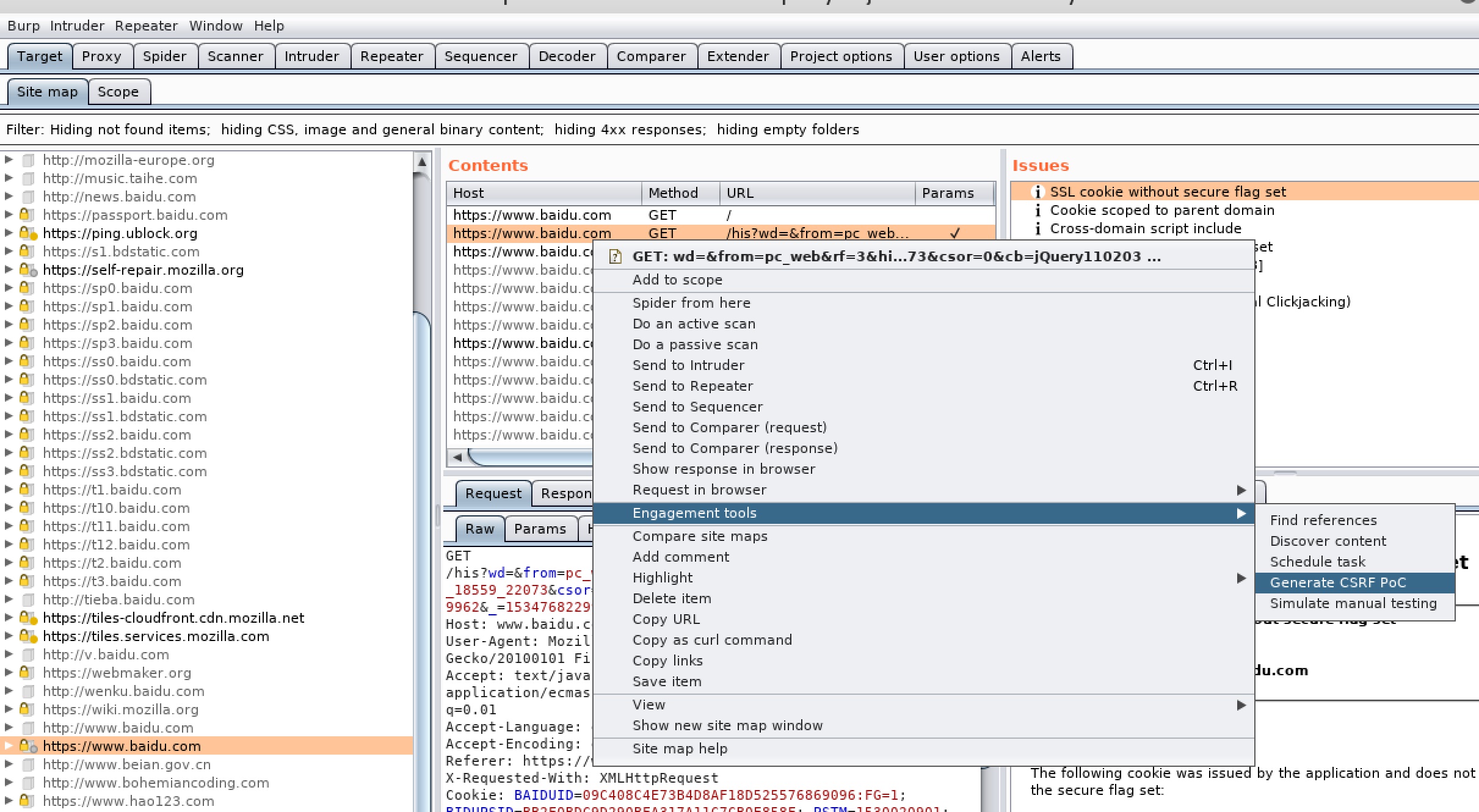The height and width of the screenshot is (812, 1479).
Task: Switch to the Scope tab
Action: 118,92
